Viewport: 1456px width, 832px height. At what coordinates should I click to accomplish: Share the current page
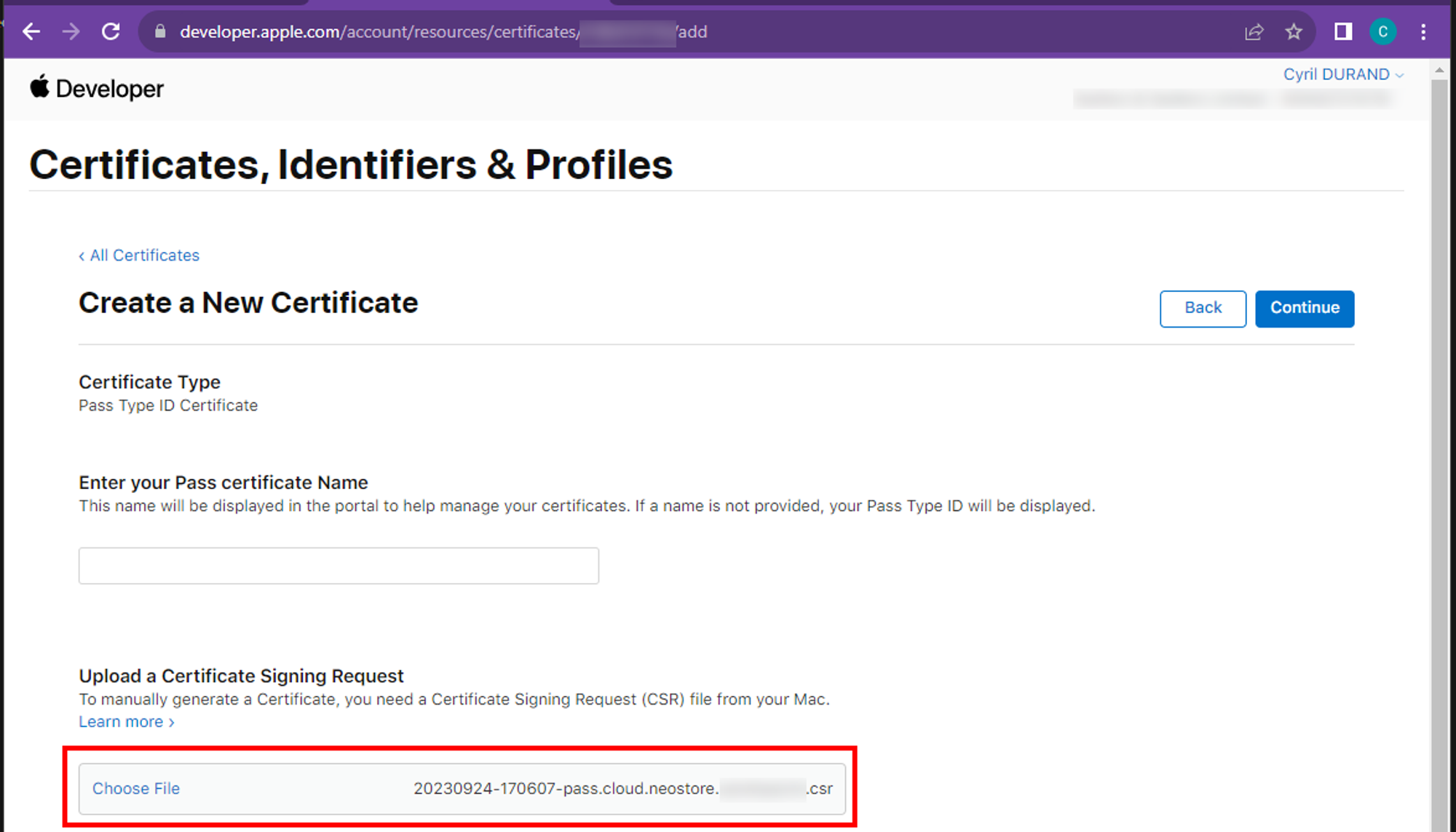pos(1254,31)
